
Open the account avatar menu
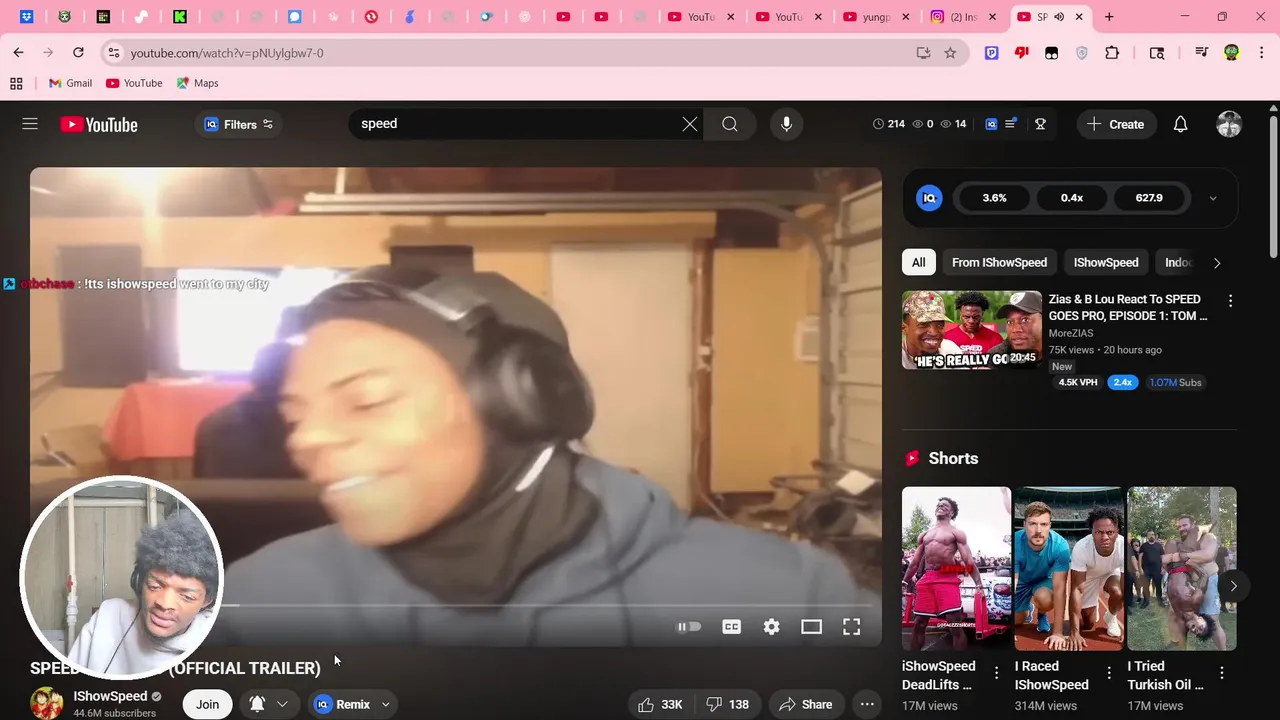point(1229,124)
